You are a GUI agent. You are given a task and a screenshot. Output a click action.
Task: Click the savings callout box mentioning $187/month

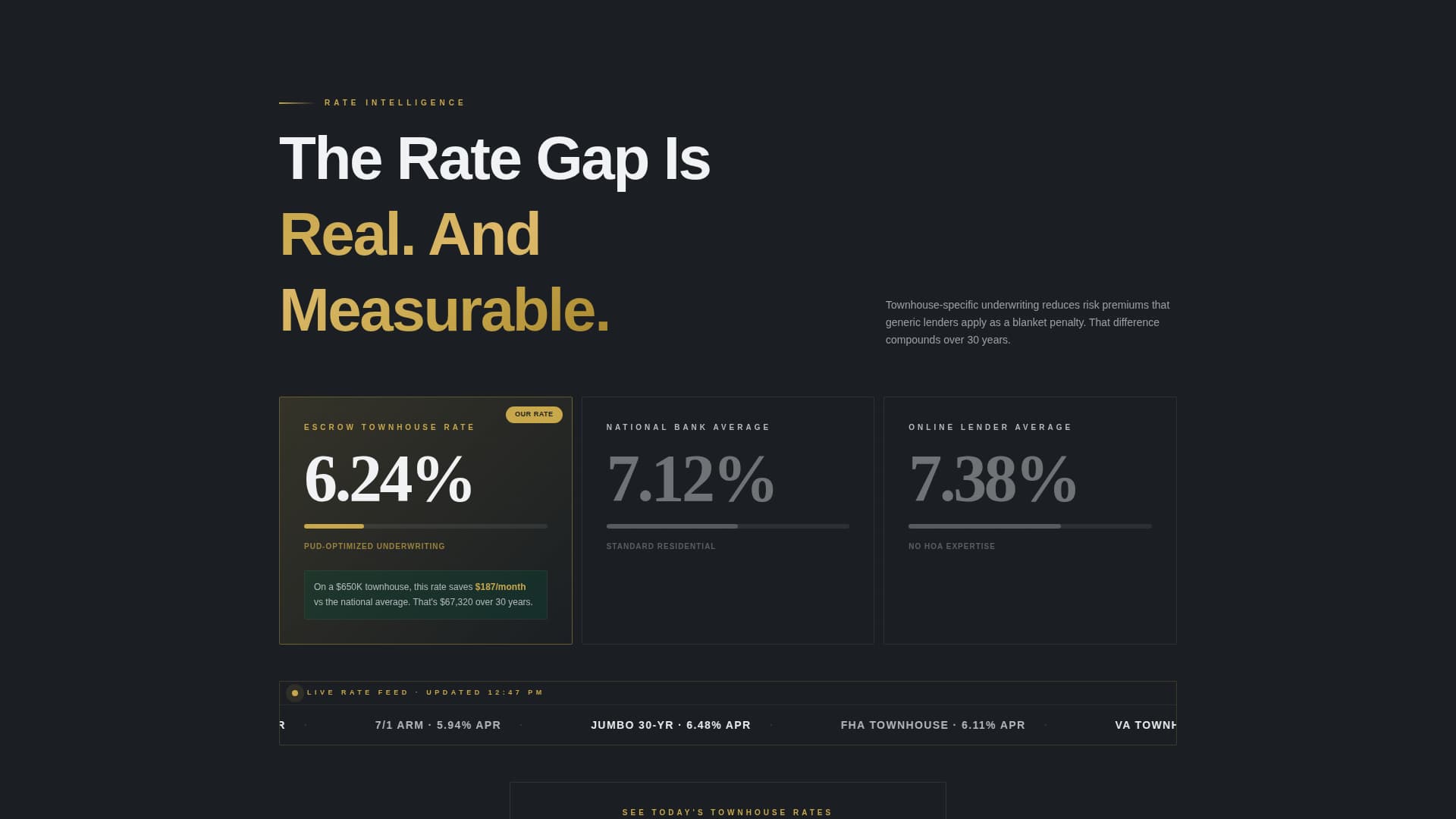click(x=425, y=595)
